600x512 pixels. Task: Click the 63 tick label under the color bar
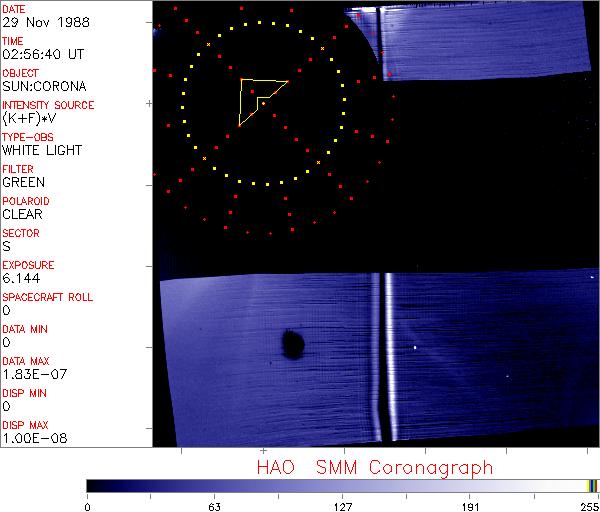(214, 505)
